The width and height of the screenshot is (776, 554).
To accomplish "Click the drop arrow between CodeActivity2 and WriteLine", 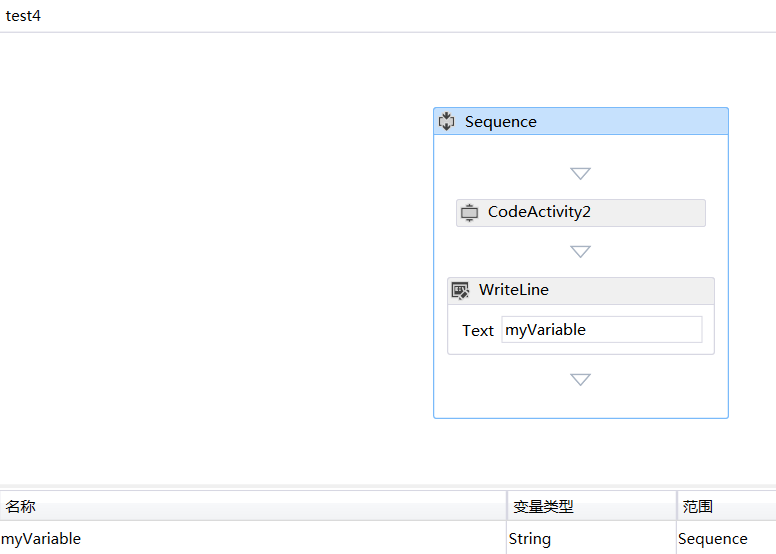I will [581, 252].
